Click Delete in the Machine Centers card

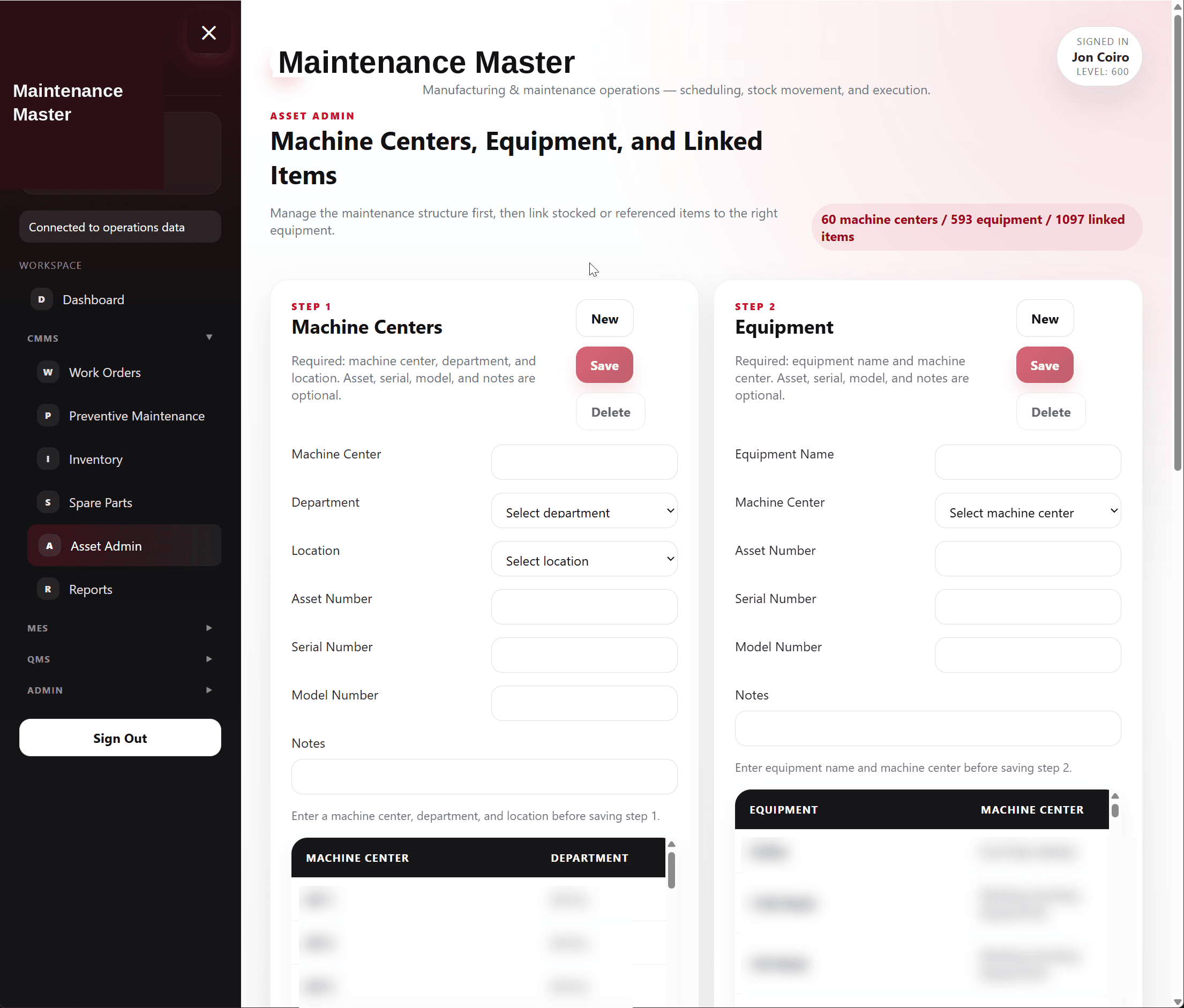(610, 412)
